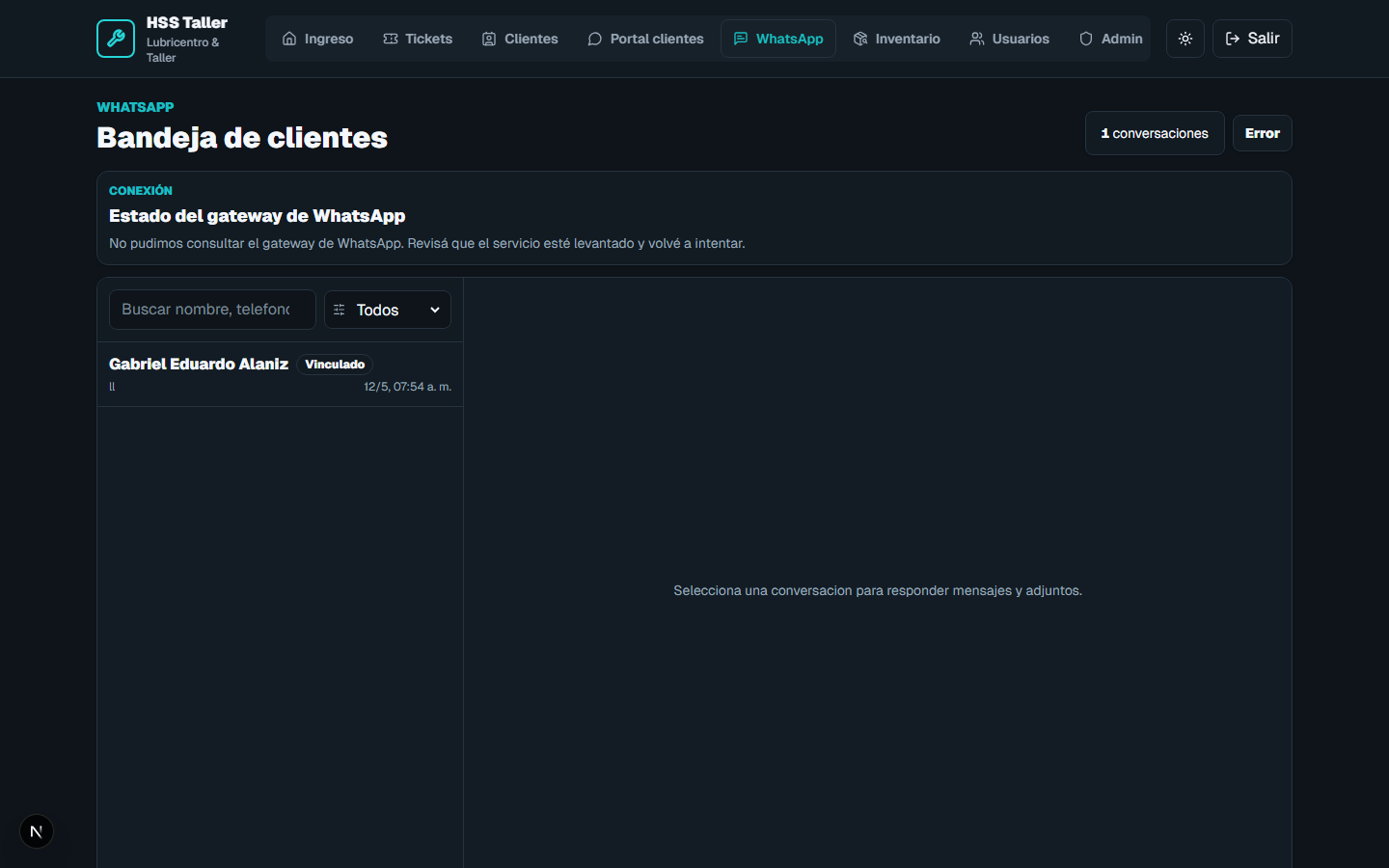Select the WhatsApp nav tab
1389x868 pixels.
778,39
